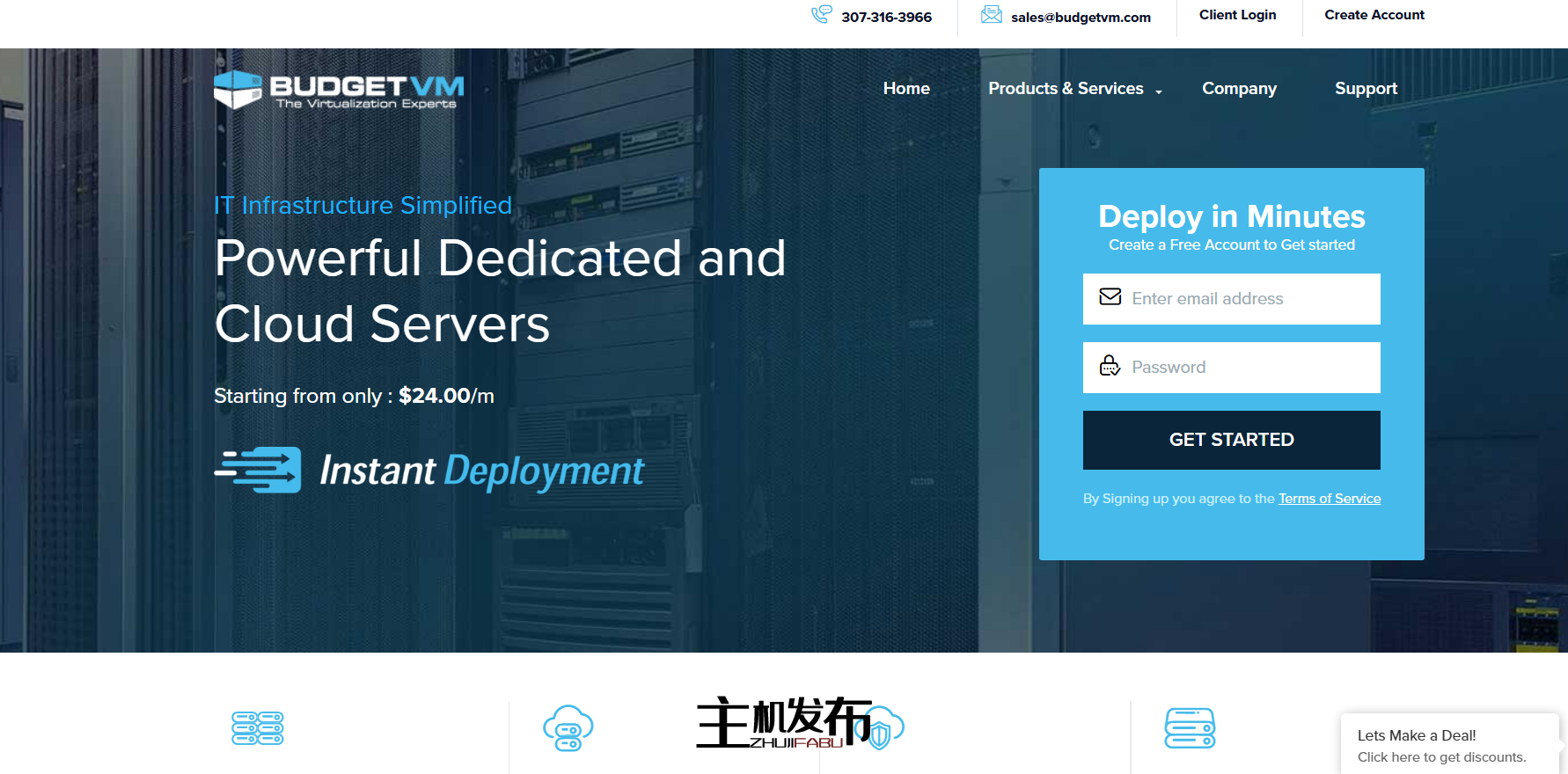Click the email envelope icon in top bar

tap(992, 15)
